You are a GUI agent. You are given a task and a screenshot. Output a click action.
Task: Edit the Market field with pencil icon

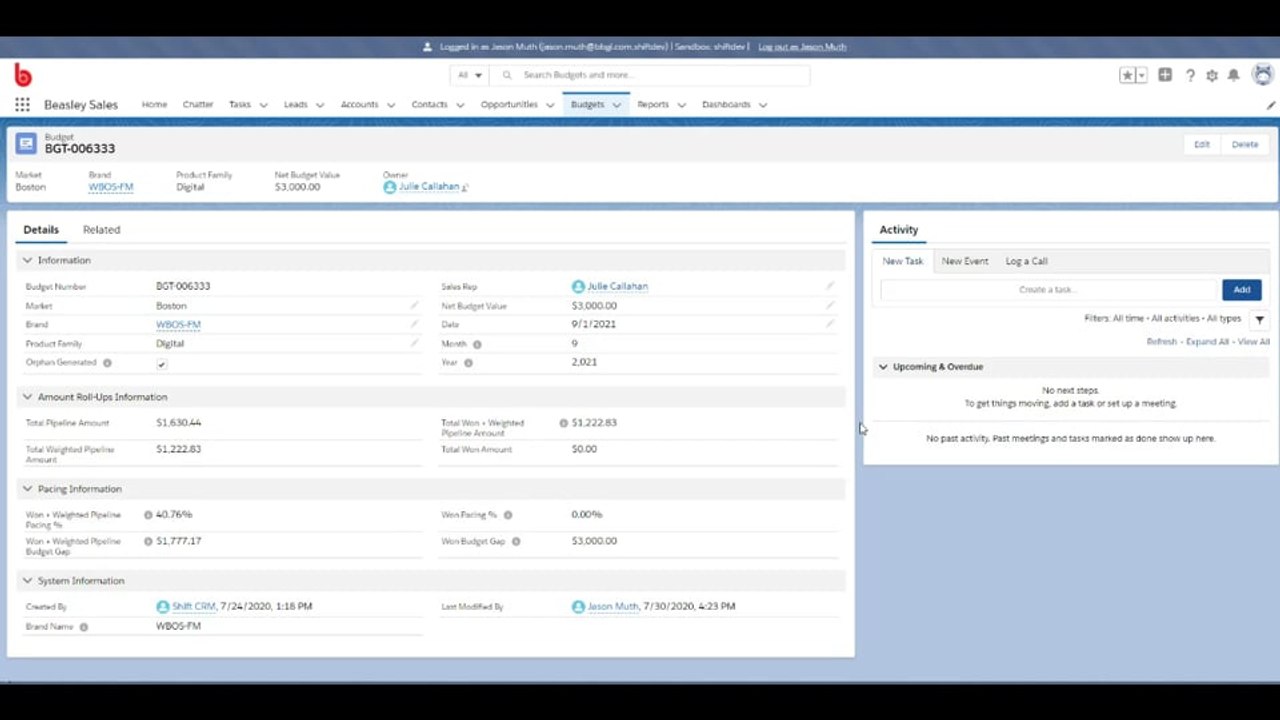(x=414, y=305)
